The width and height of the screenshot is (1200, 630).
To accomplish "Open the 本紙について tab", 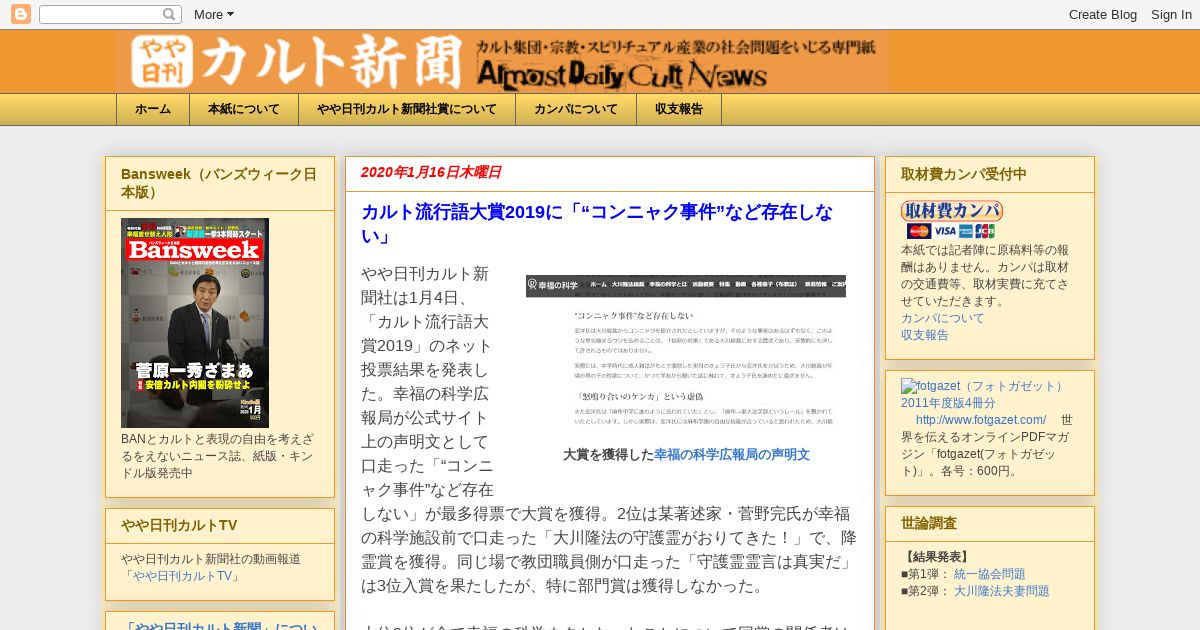I will tap(244, 109).
